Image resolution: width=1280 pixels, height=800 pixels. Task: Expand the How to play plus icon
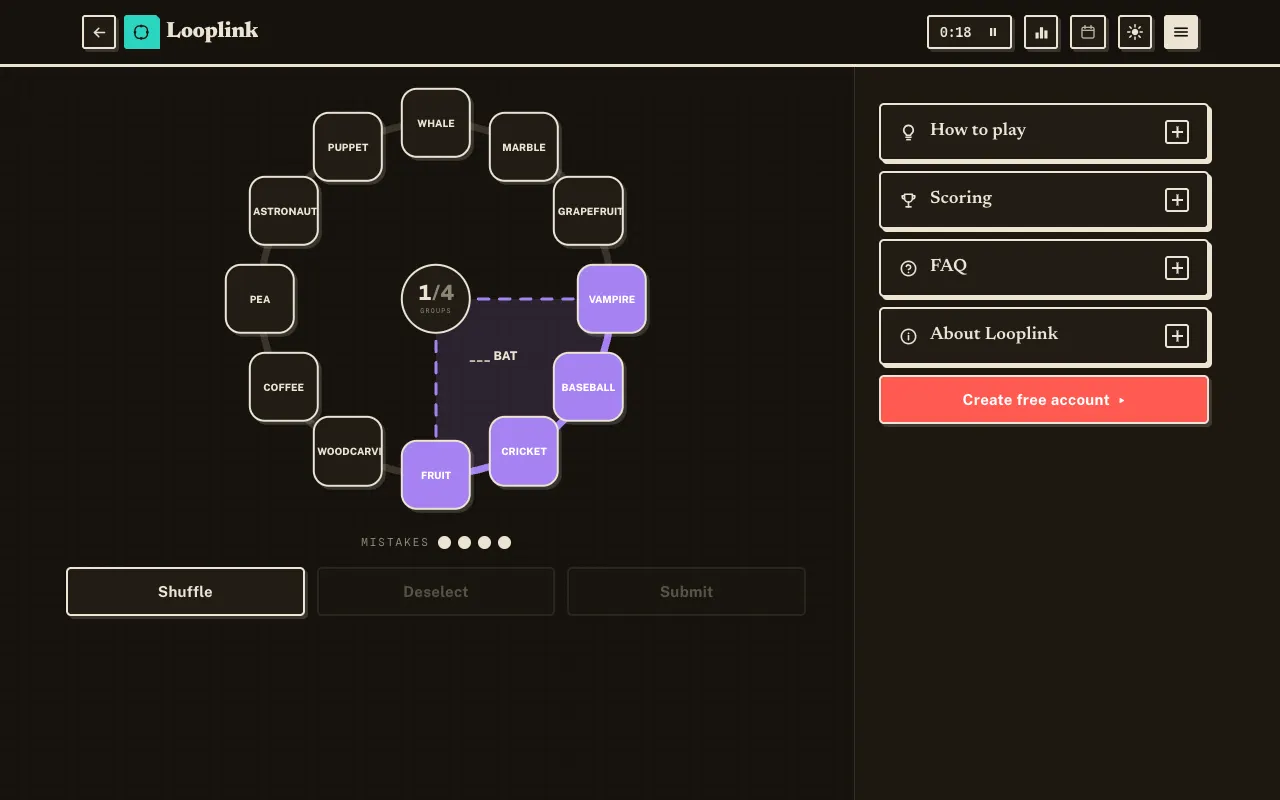1177,132
